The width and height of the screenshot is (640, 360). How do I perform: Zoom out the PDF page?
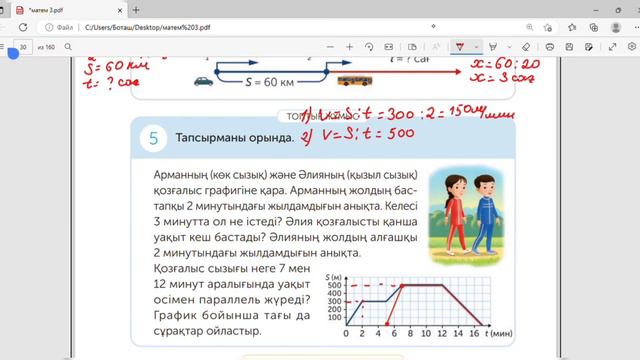330,47
